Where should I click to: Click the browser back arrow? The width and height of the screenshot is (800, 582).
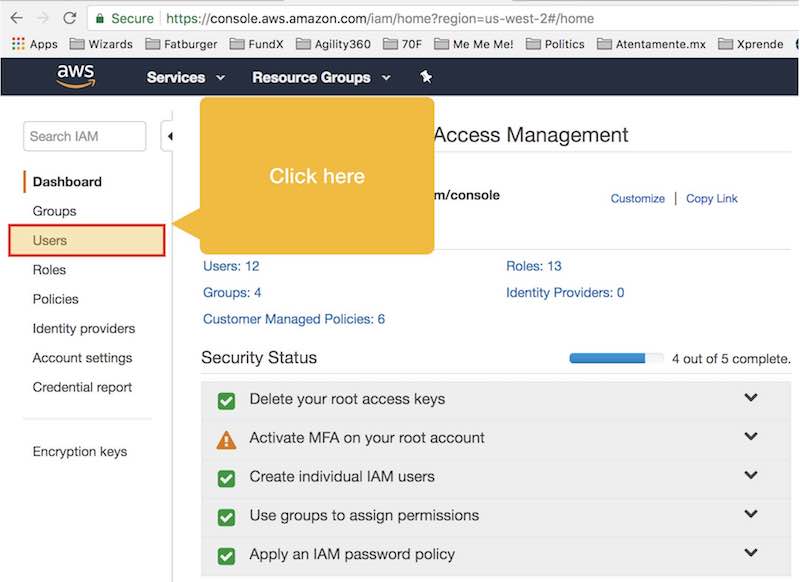17,18
